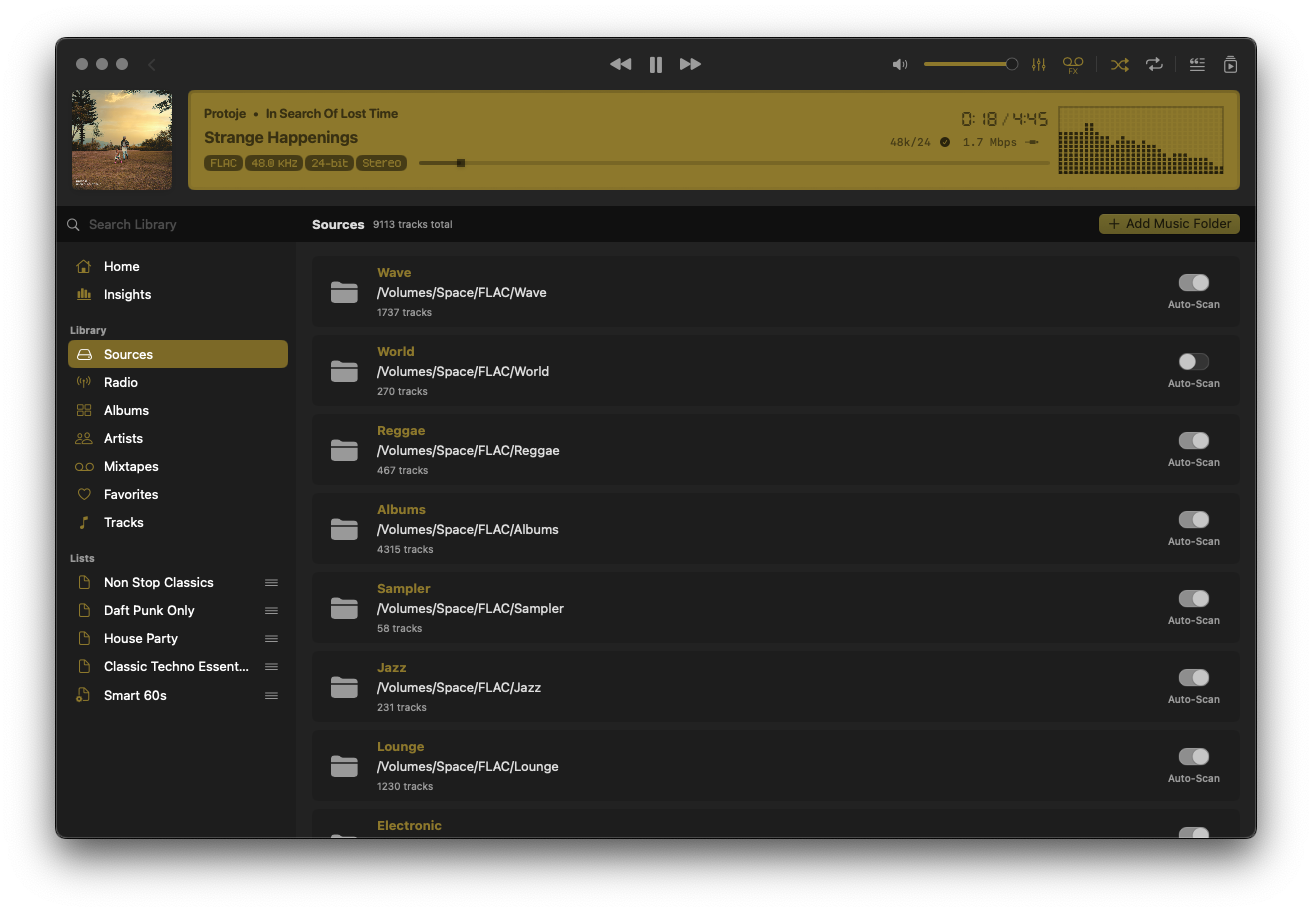Mute audio with speaker icon

[x=900, y=64]
